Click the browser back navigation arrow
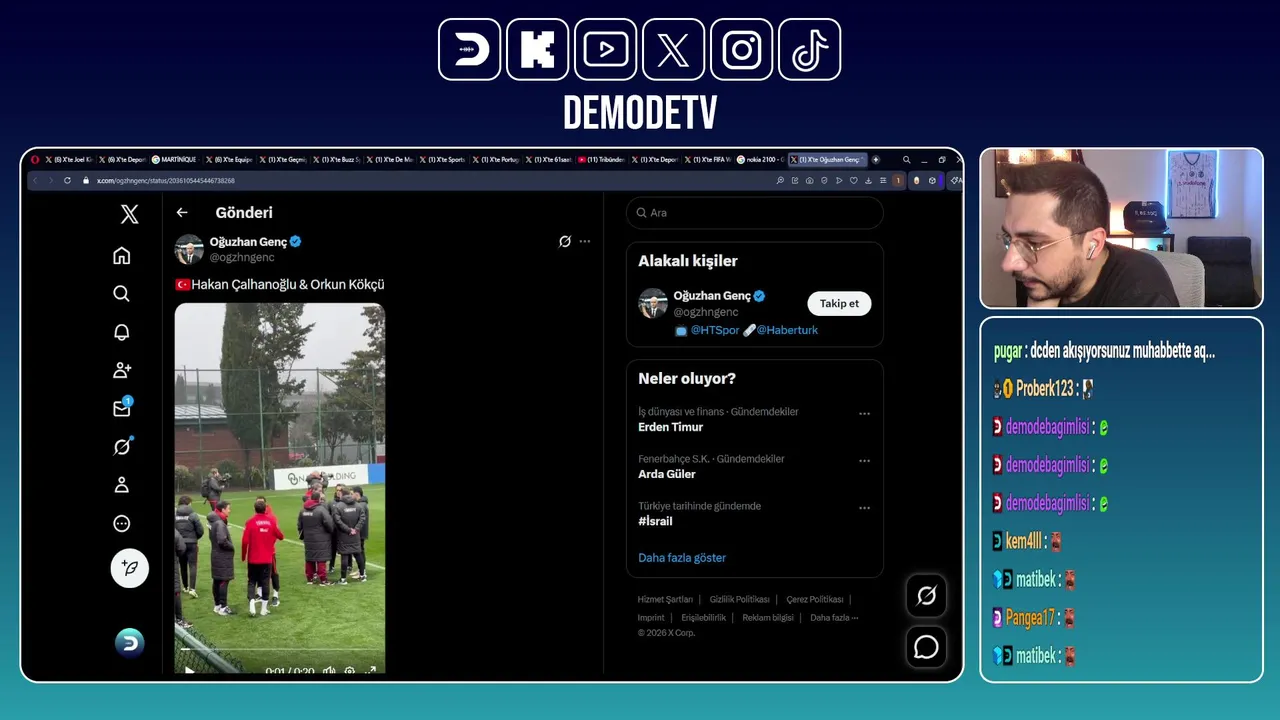The width and height of the screenshot is (1280, 720). pos(35,181)
